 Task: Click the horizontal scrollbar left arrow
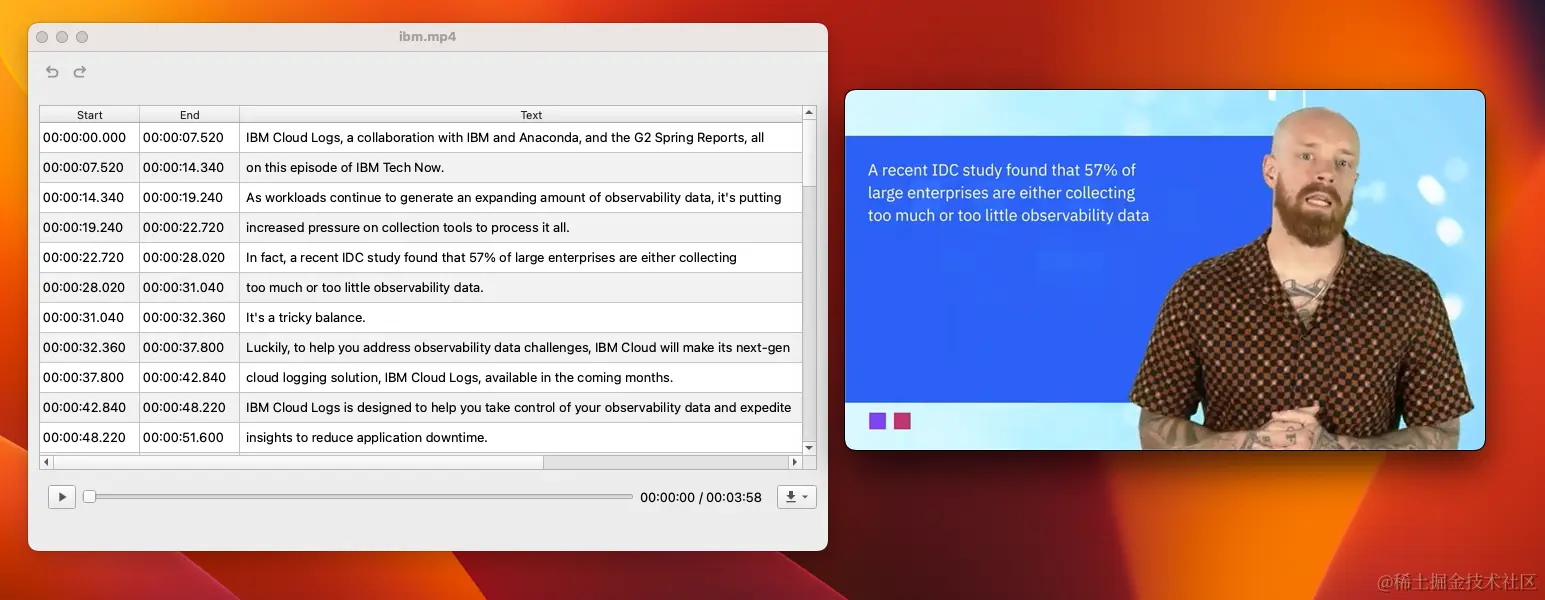click(46, 462)
